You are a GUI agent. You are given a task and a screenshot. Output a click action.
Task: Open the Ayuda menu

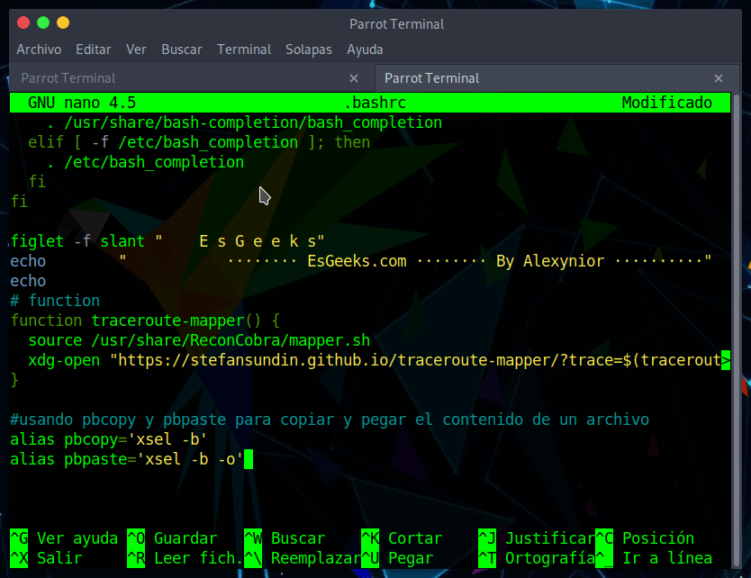click(365, 49)
